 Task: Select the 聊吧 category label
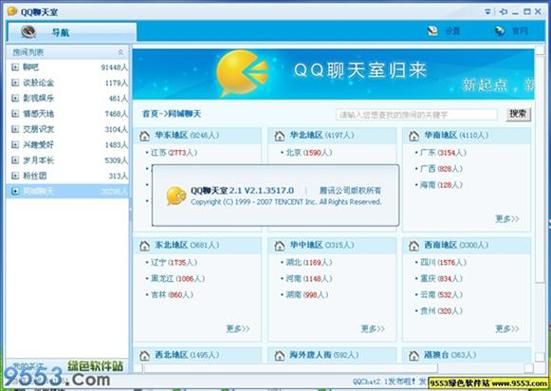coord(31,67)
